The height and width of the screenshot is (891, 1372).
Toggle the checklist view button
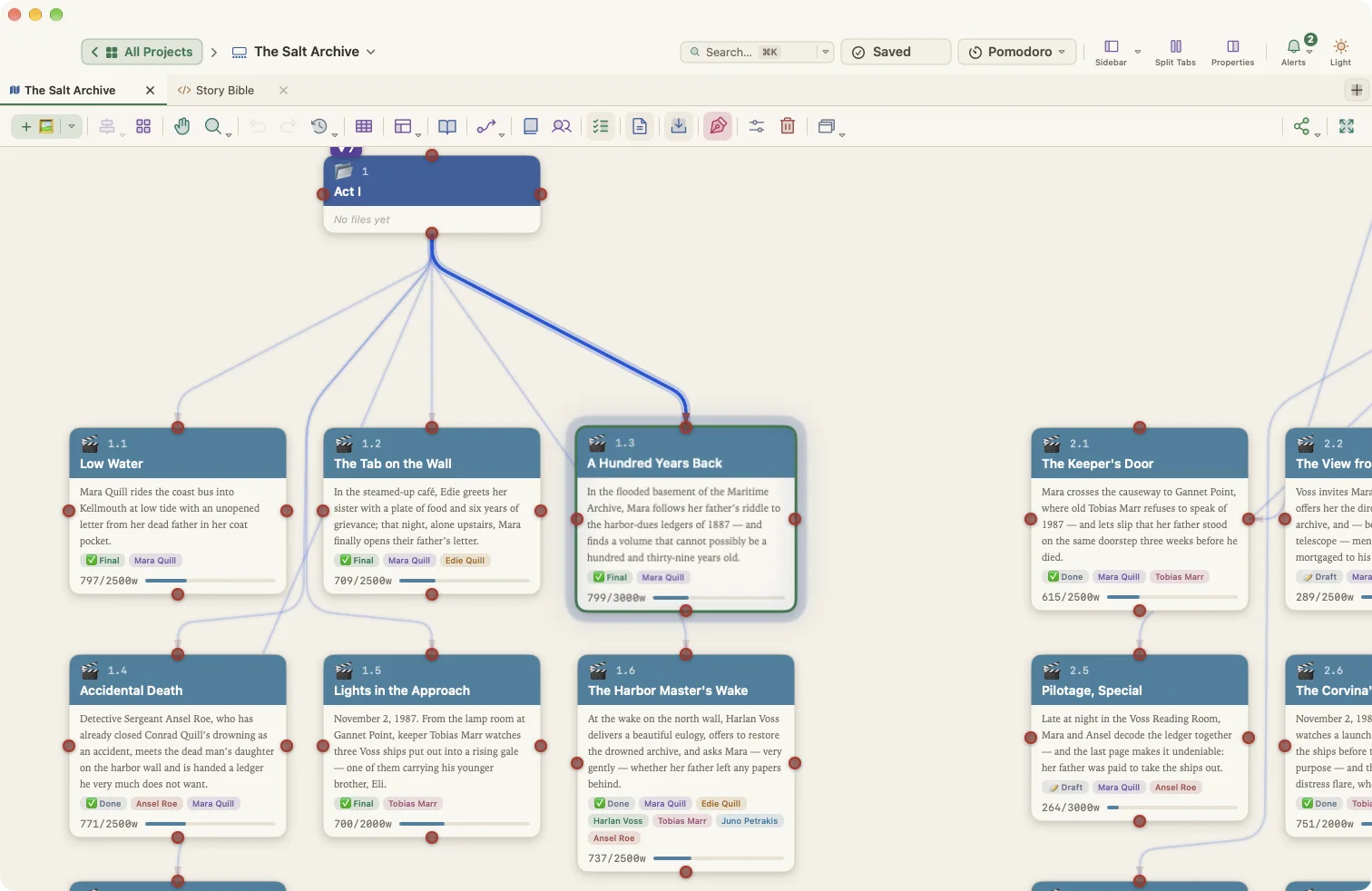point(601,126)
